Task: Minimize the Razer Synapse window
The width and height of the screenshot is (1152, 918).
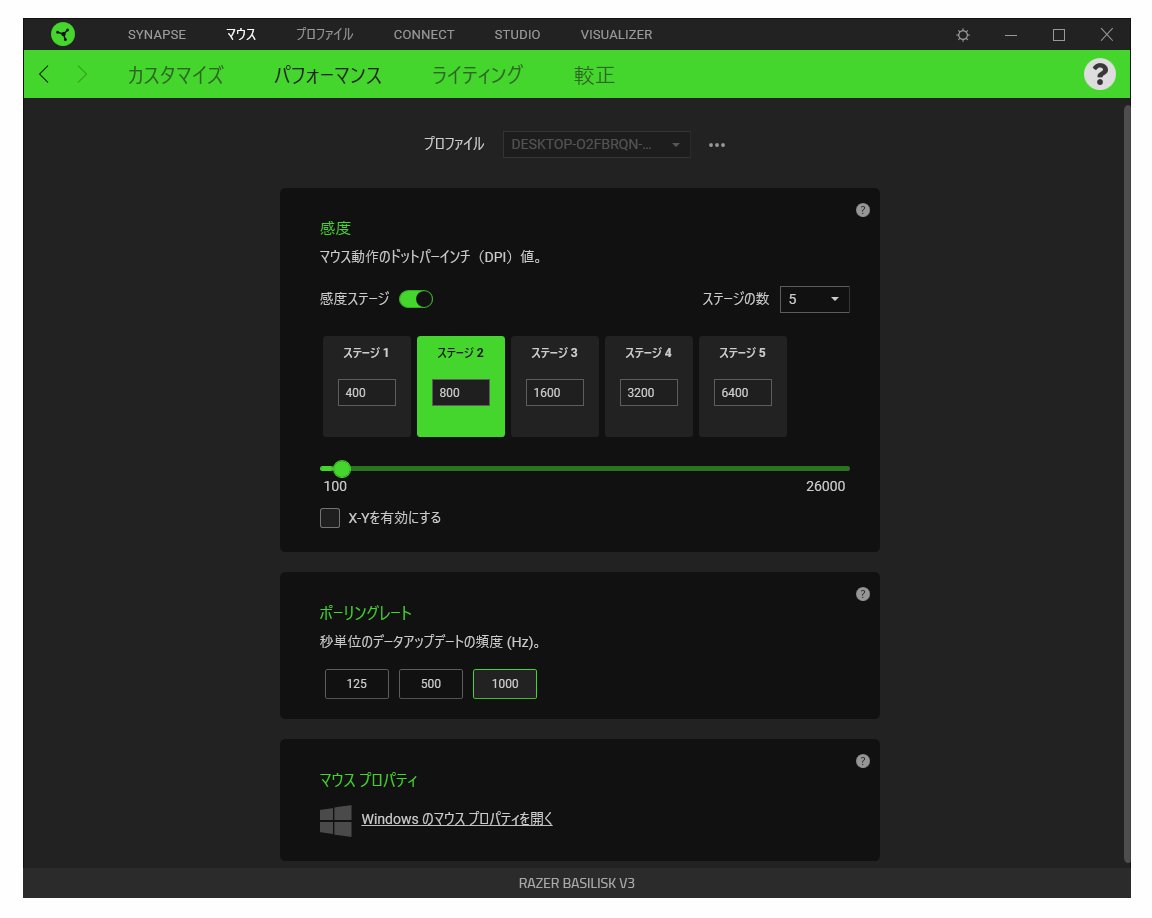Action: tap(1011, 35)
